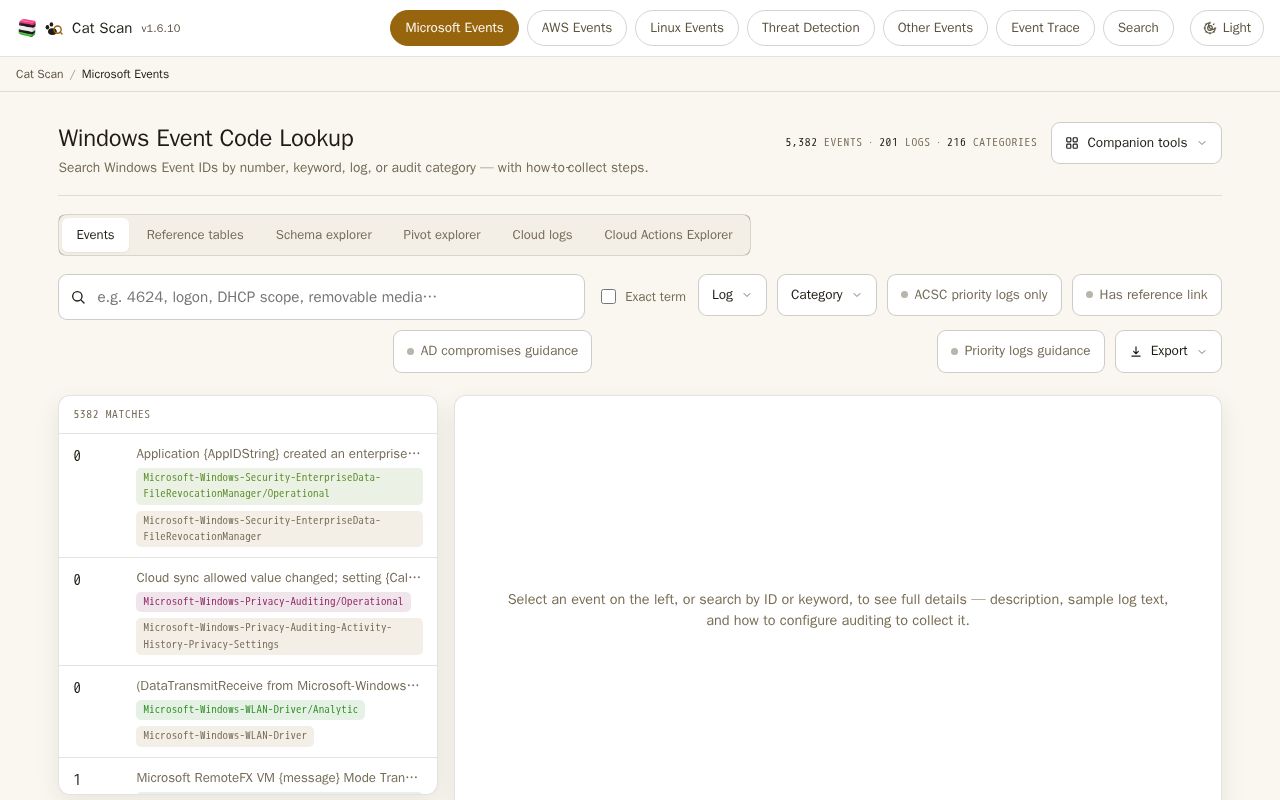Image resolution: width=1280 pixels, height=800 pixels.
Task: Toggle Priority logs guidance filter
Action: click(x=1020, y=351)
